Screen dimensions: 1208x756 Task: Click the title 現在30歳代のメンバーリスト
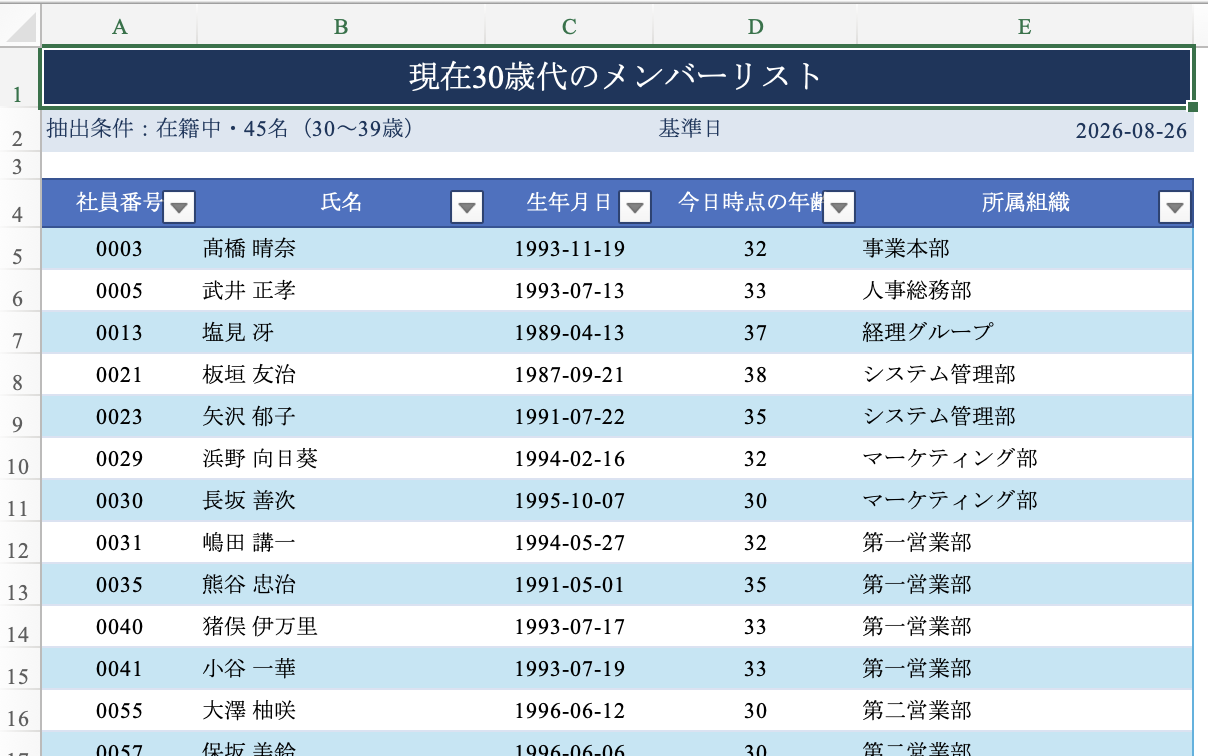pos(616,76)
